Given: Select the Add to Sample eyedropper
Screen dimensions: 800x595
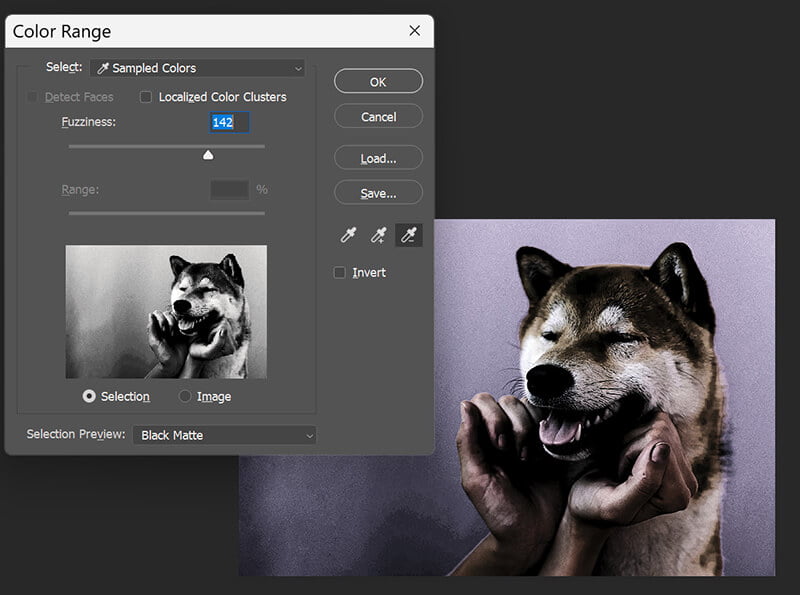Looking at the screenshot, I should pos(380,235).
